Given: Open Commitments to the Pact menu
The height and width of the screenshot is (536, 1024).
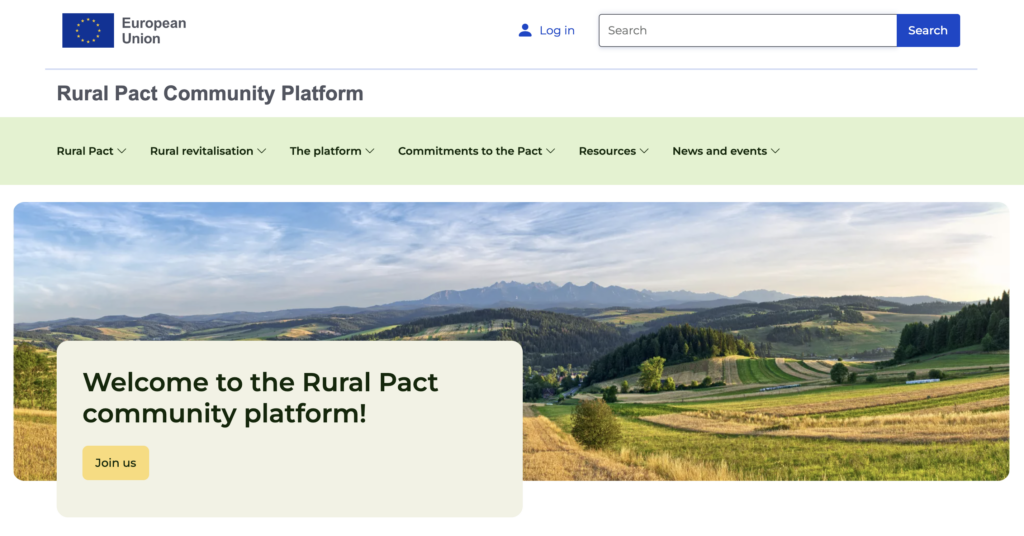Looking at the screenshot, I should point(470,151).
